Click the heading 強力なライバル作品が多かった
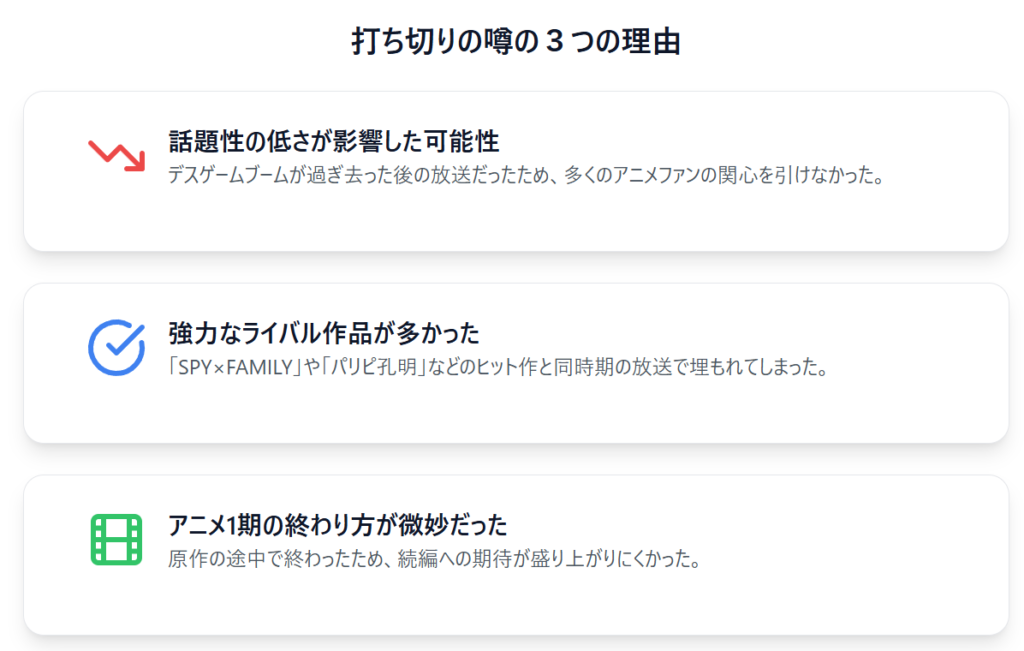 (324, 333)
